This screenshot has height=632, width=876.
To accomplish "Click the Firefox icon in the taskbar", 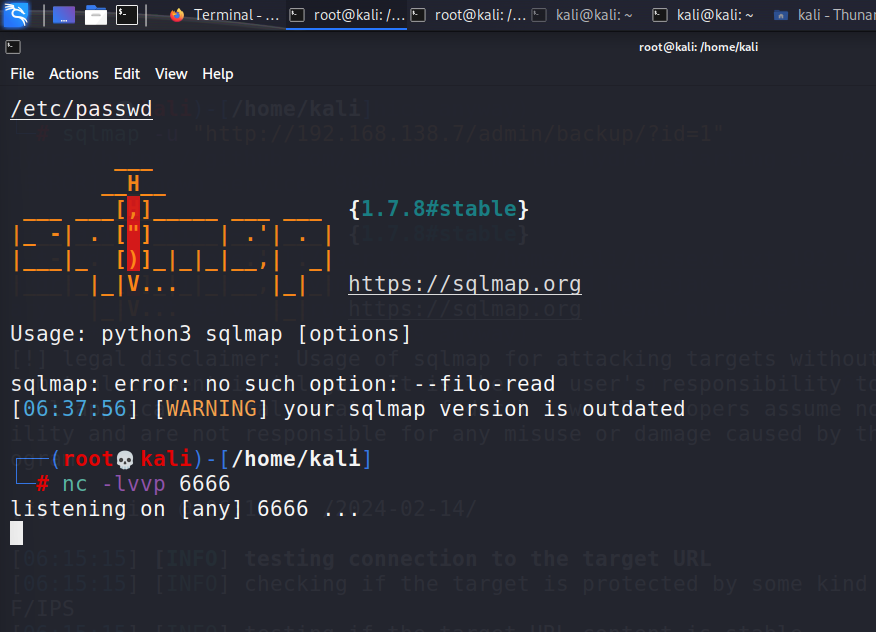I will [x=177, y=15].
